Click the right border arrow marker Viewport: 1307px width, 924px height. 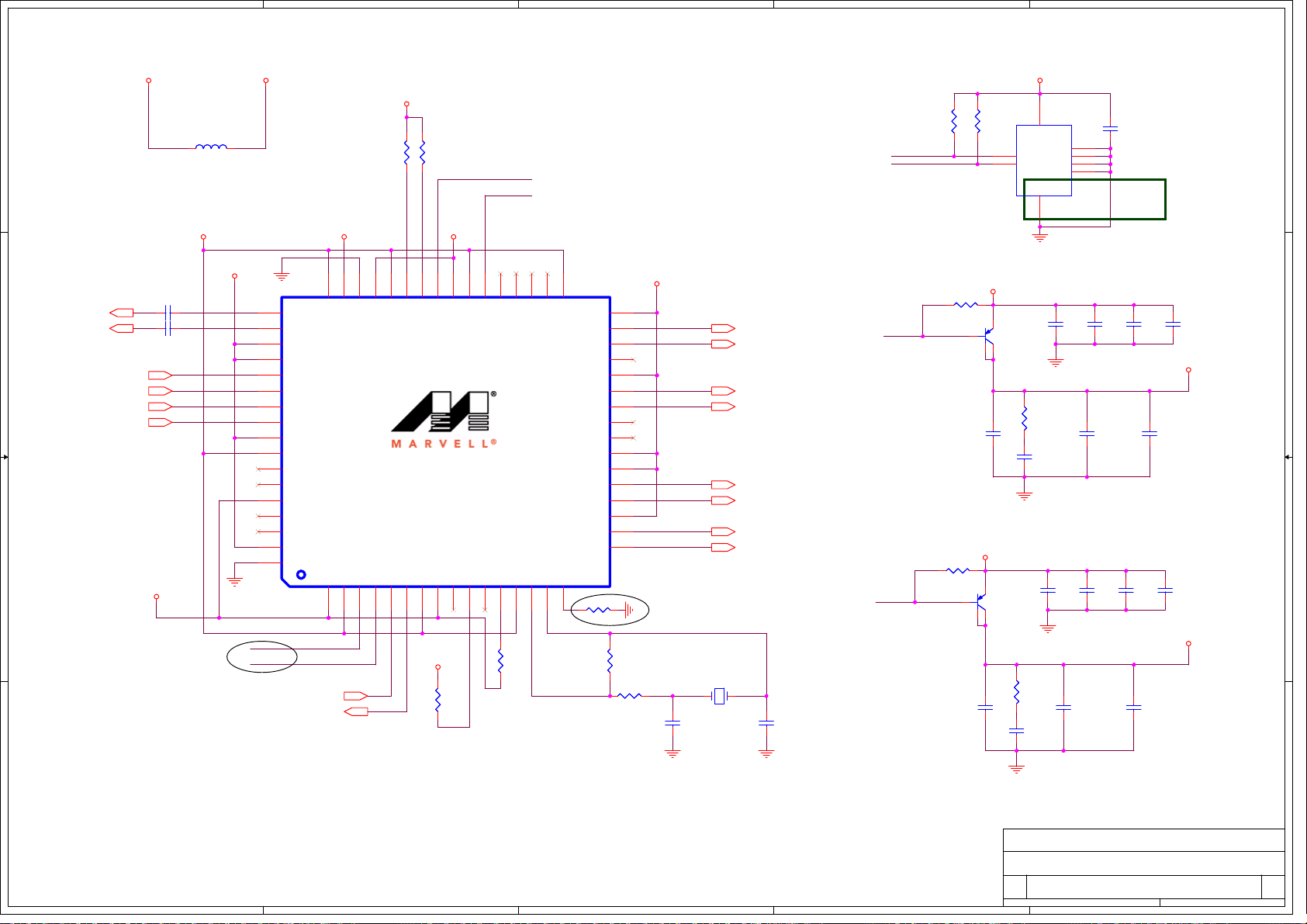click(1288, 458)
